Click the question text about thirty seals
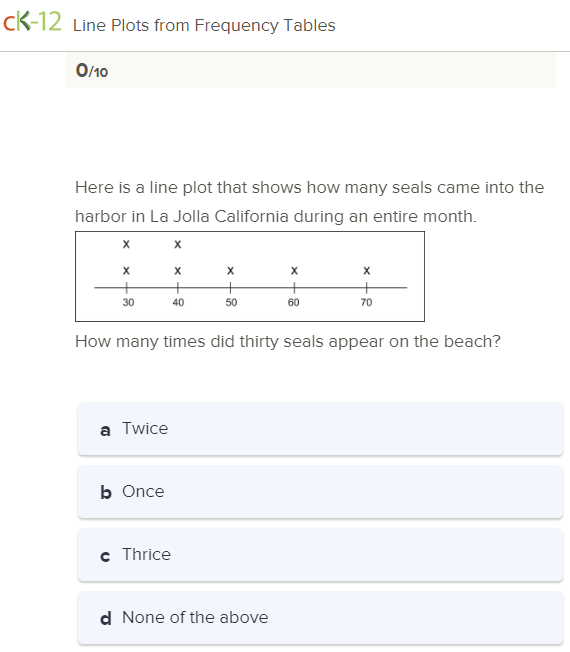 coord(288,341)
